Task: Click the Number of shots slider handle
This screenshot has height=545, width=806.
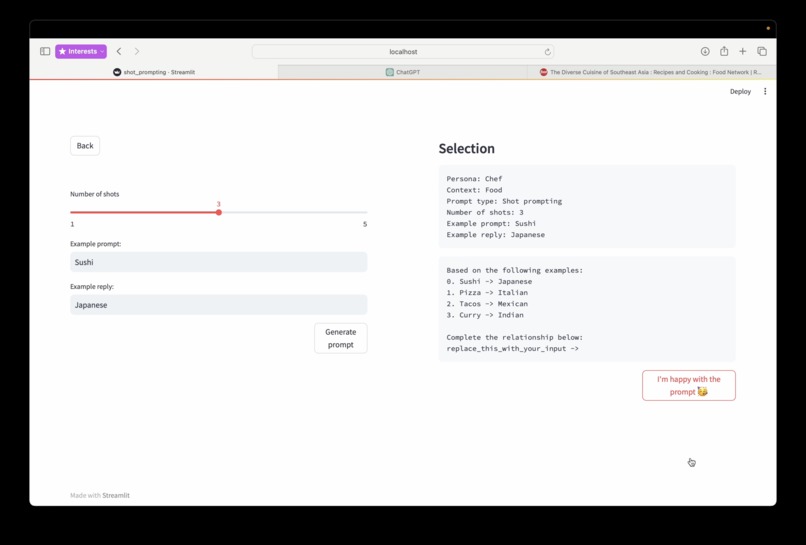Action: pos(218,212)
